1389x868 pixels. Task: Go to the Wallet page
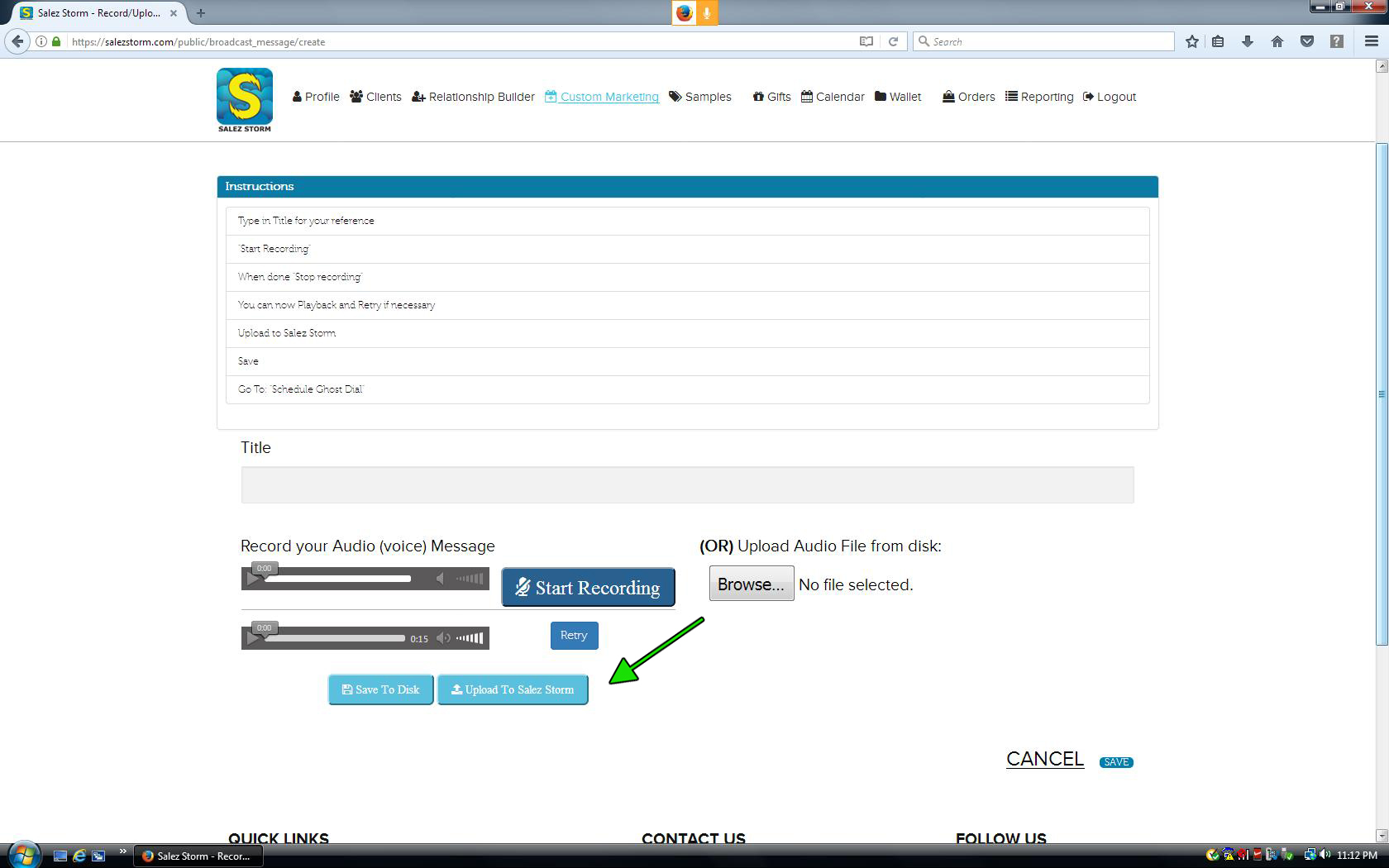(x=898, y=97)
